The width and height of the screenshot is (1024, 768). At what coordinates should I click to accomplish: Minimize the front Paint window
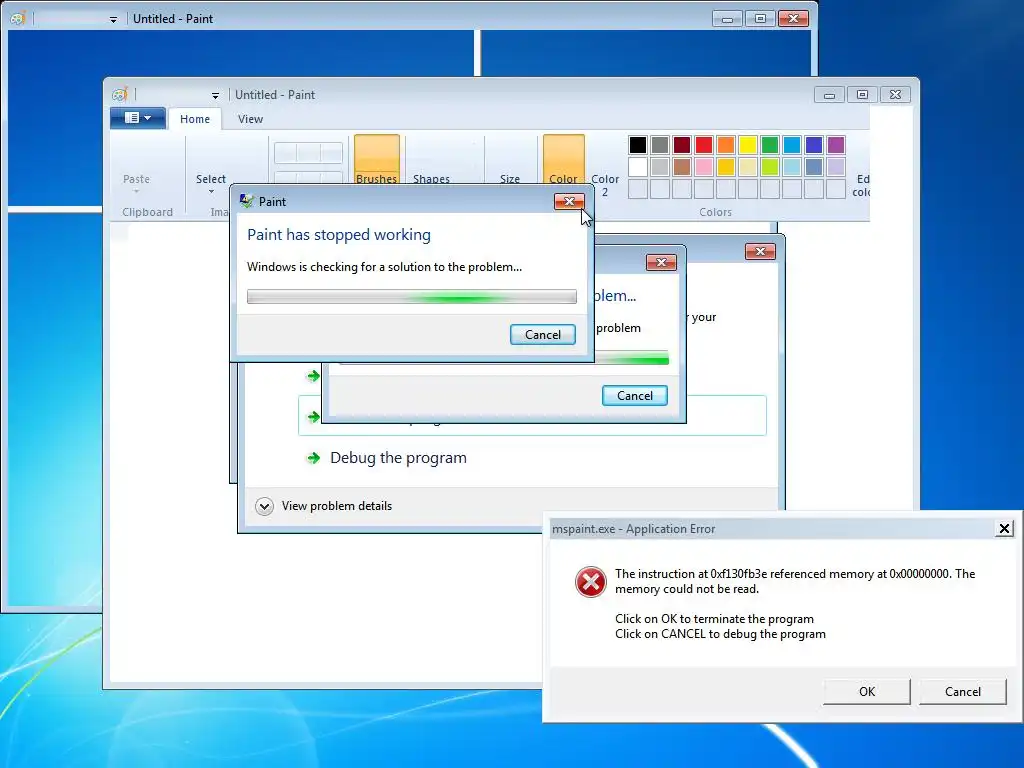(829, 95)
